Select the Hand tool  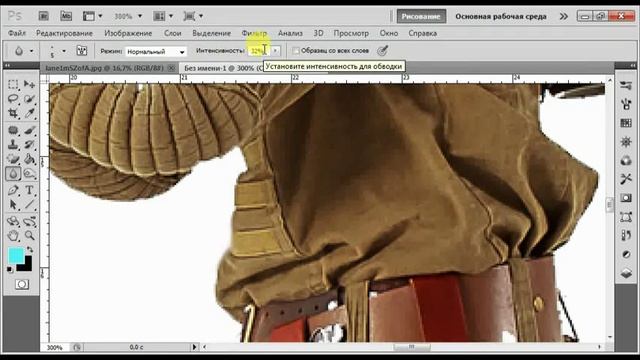[13, 236]
